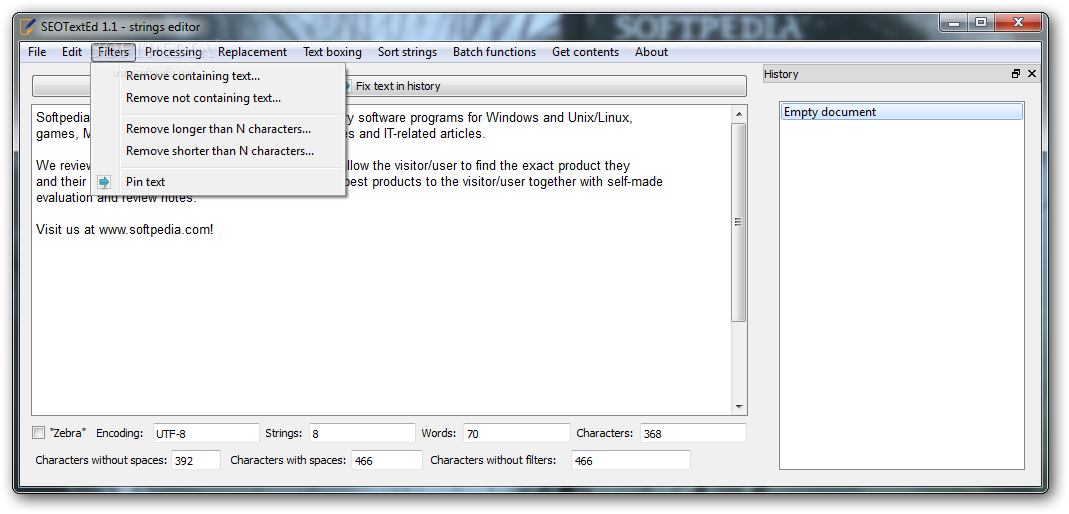Viewport: 1069px width, 514px height.
Task: Open the Batch functions menu
Action: 494,52
